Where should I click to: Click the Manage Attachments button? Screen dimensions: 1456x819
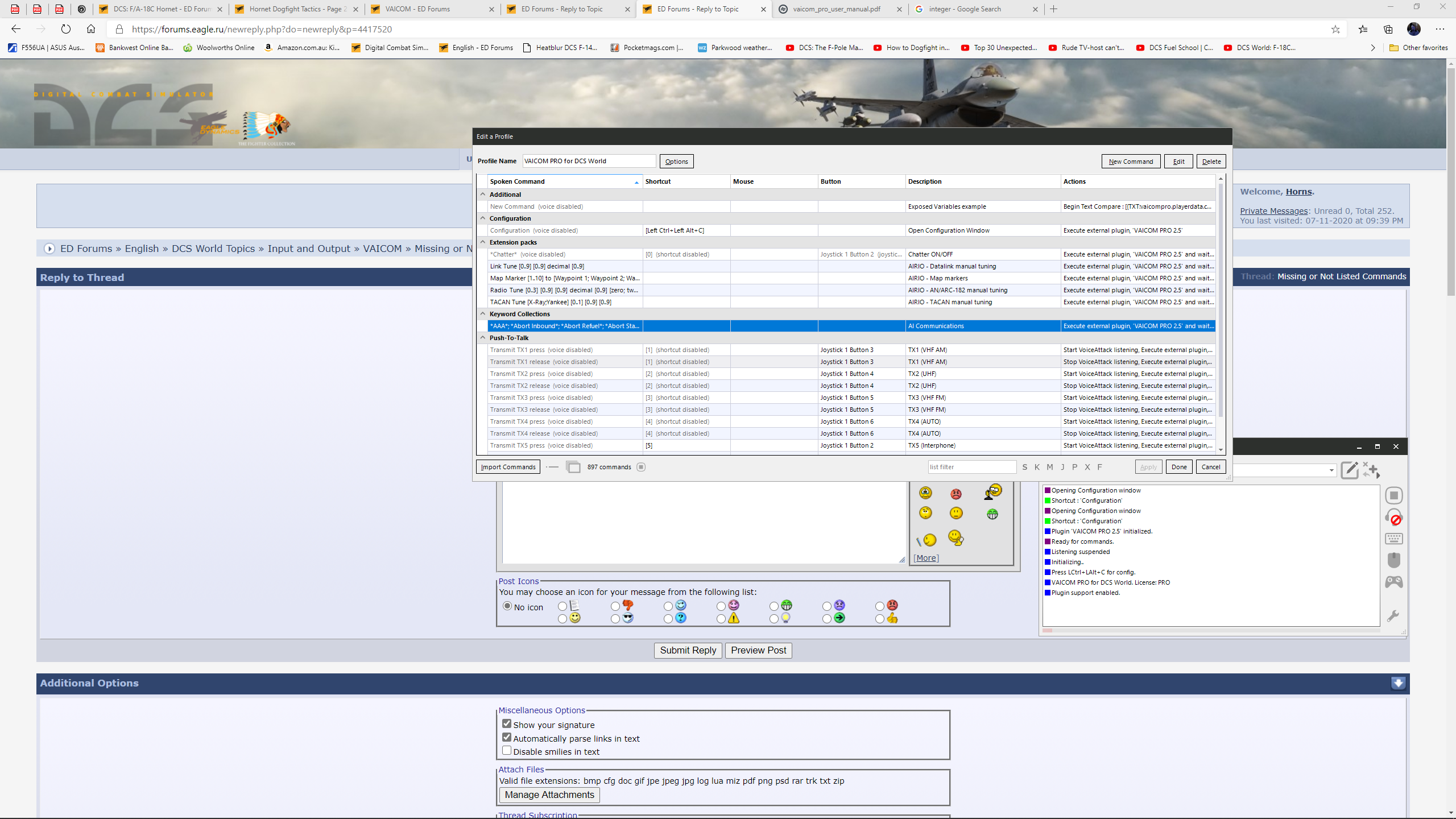(x=549, y=795)
